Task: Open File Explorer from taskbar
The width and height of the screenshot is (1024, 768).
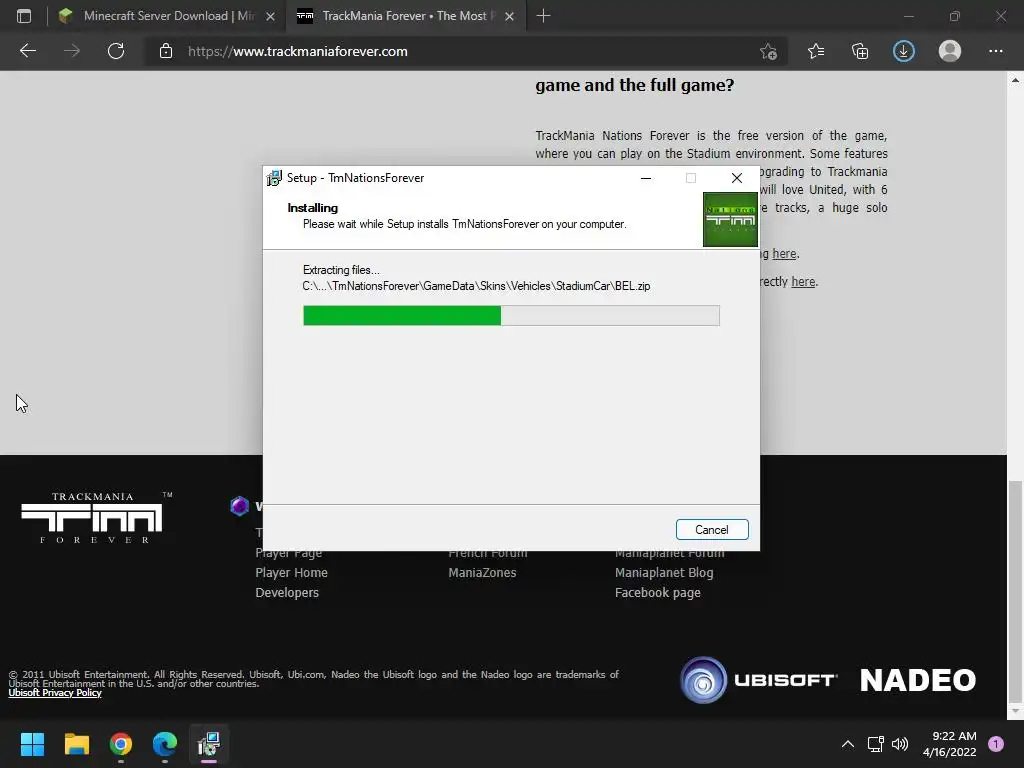Action: [x=76, y=744]
